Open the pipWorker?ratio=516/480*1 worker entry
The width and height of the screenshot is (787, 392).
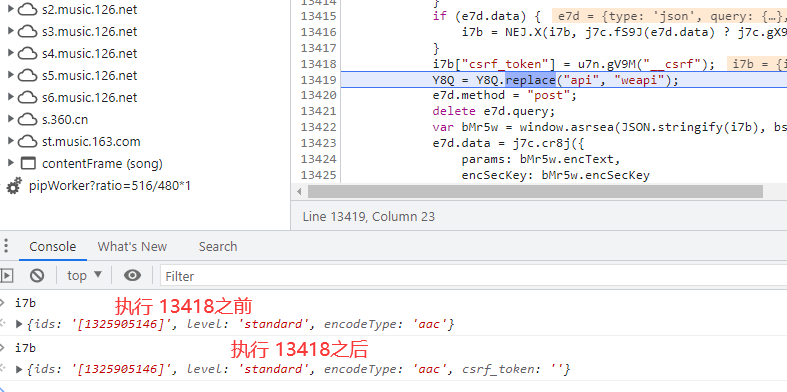[109, 186]
